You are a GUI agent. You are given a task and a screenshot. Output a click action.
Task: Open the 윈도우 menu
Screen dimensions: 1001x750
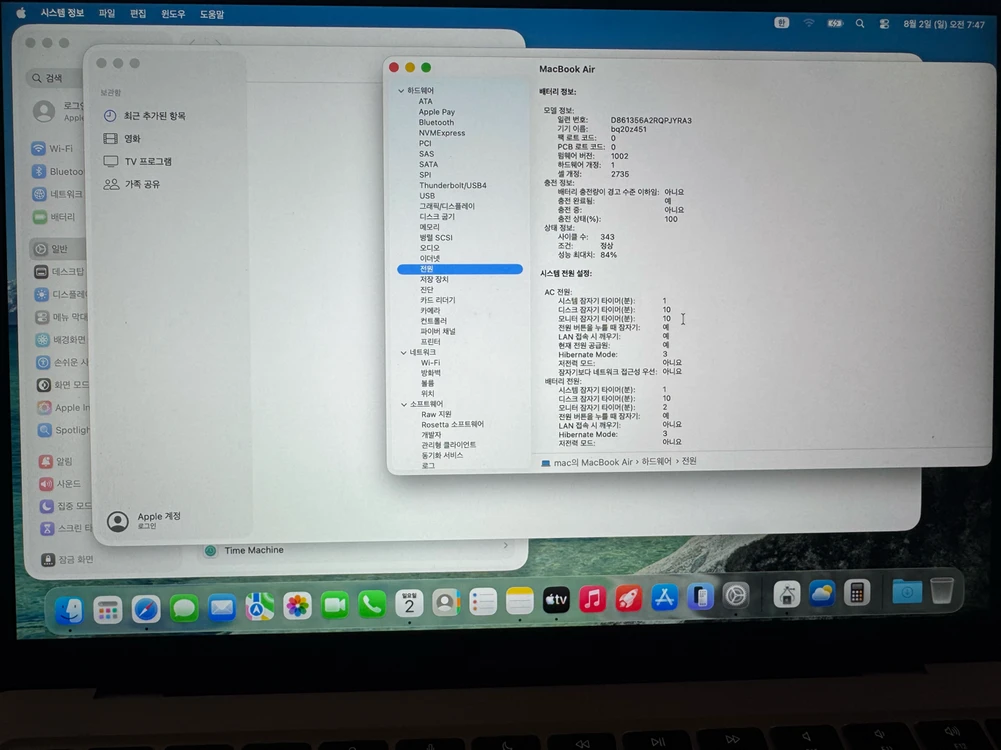[x=172, y=14]
